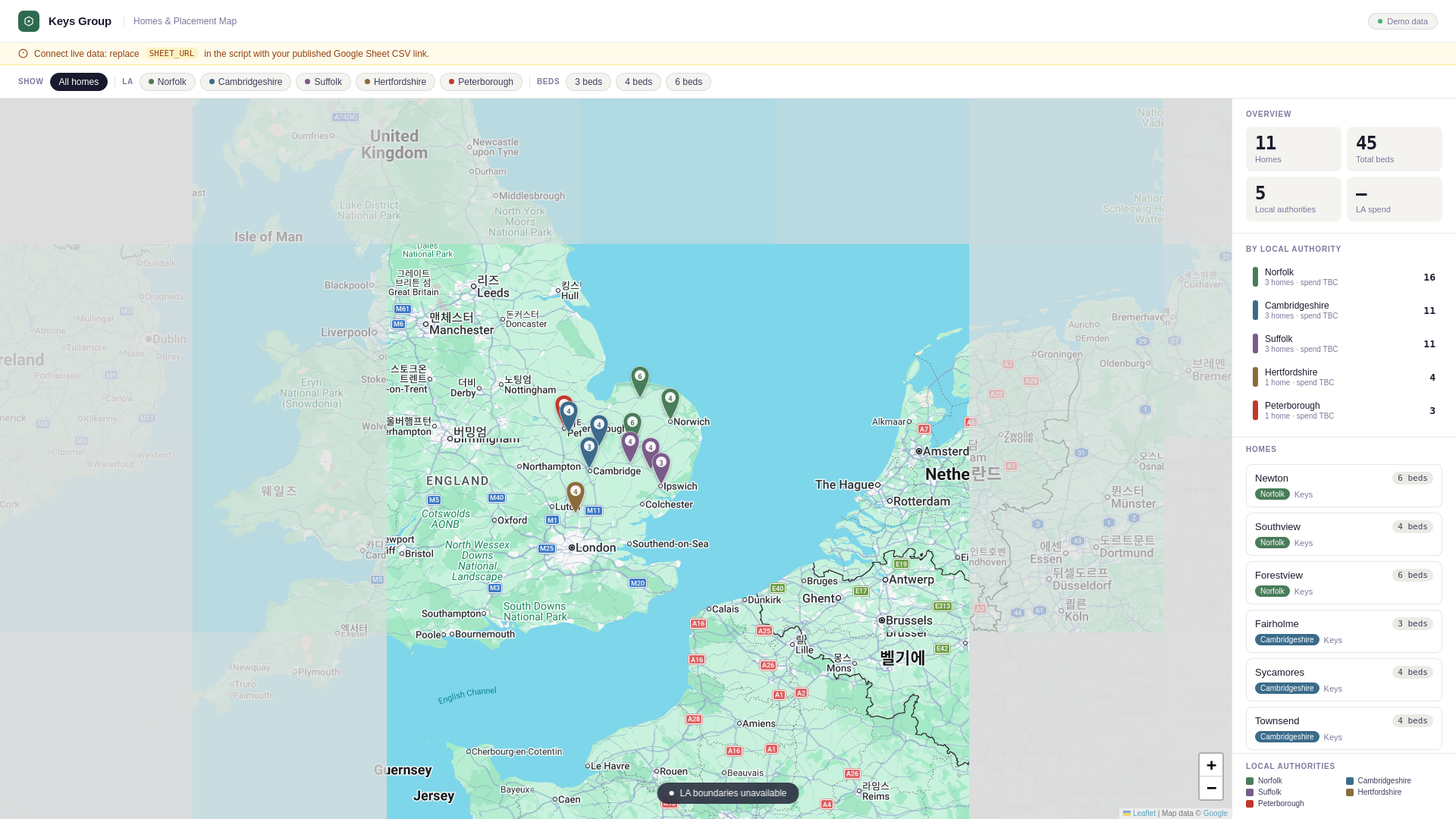The height and width of the screenshot is (819, 1456).
Task: Click the Demo data status badge
Action: pos(1403,21)
